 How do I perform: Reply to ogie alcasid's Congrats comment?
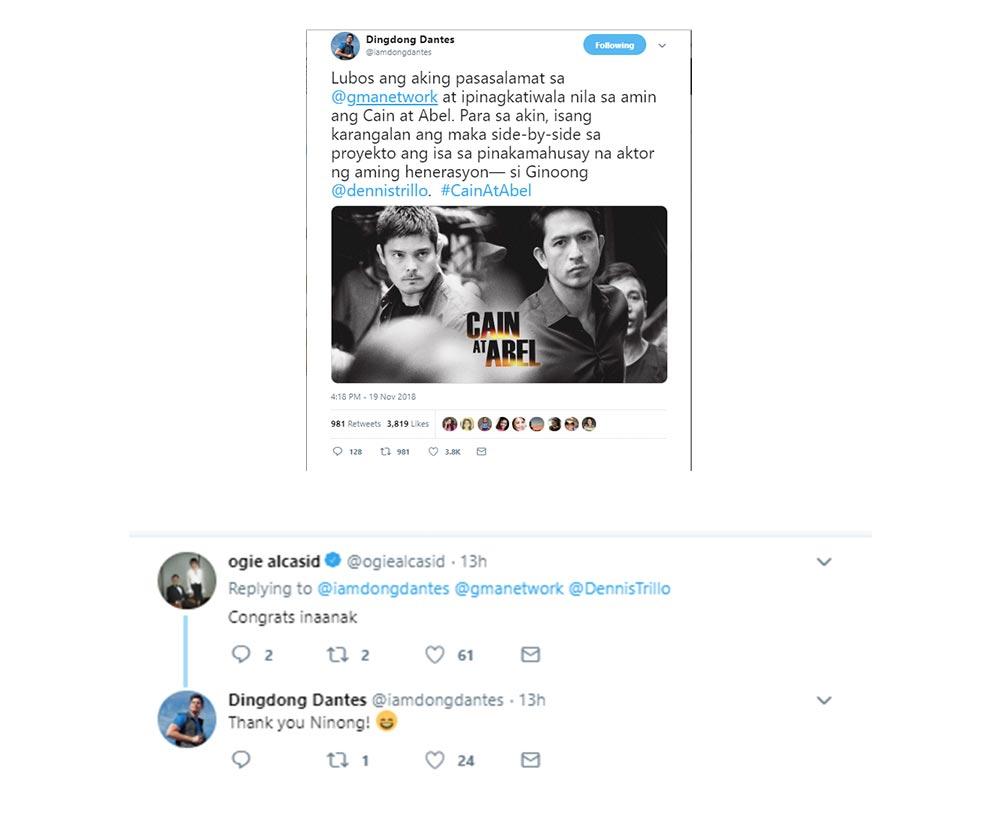240,655
